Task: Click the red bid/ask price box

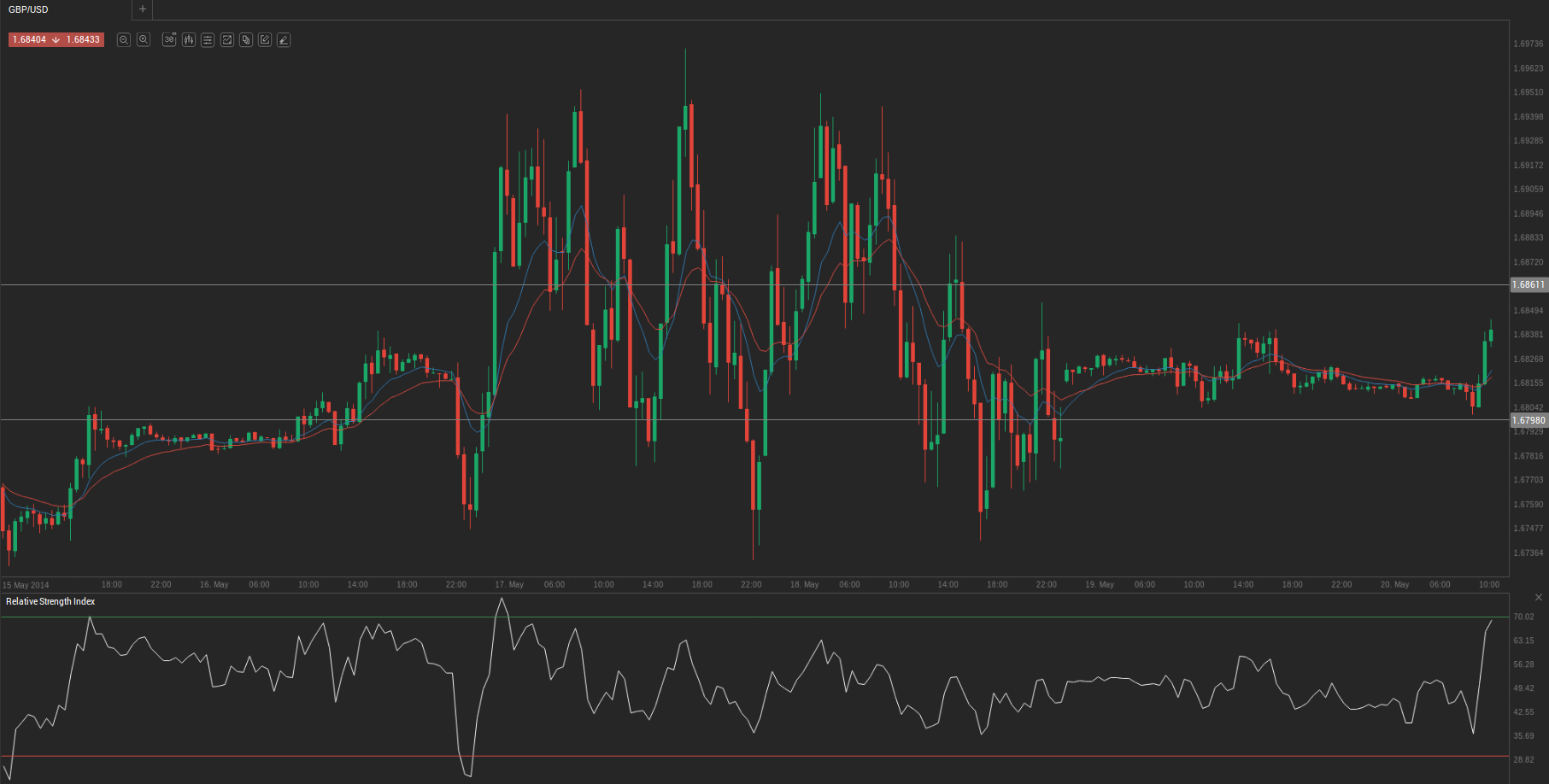Action: click(56, 40)
